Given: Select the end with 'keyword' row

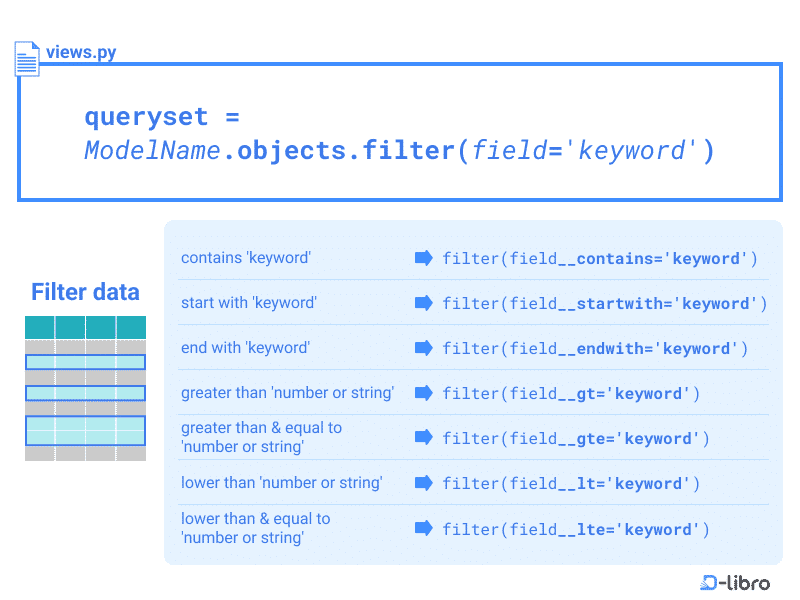Looking at the screenshot, I should click(246, 348).
